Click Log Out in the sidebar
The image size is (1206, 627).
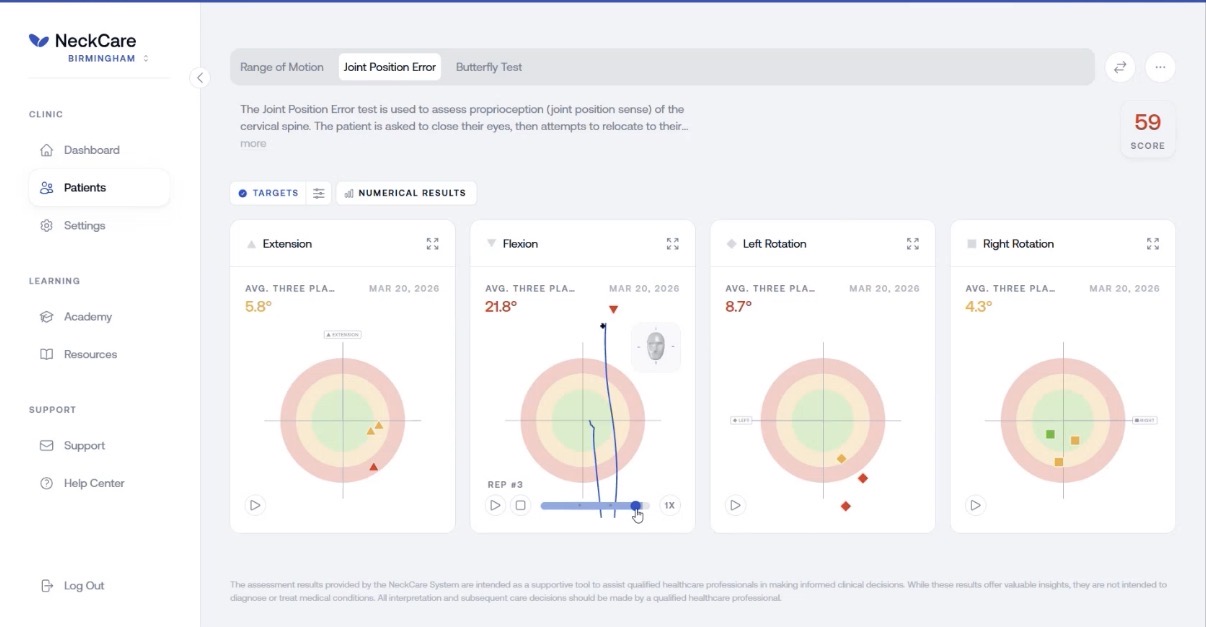point(83,586)
